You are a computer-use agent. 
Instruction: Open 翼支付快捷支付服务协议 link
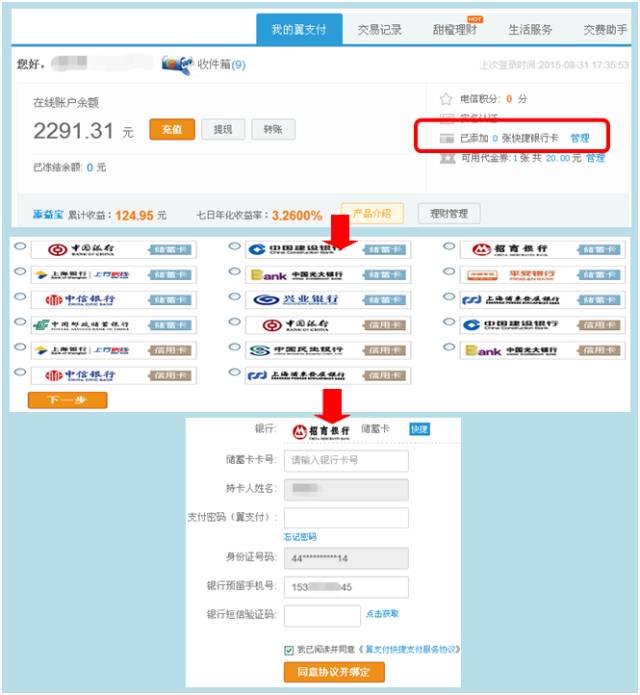[411, 649]
